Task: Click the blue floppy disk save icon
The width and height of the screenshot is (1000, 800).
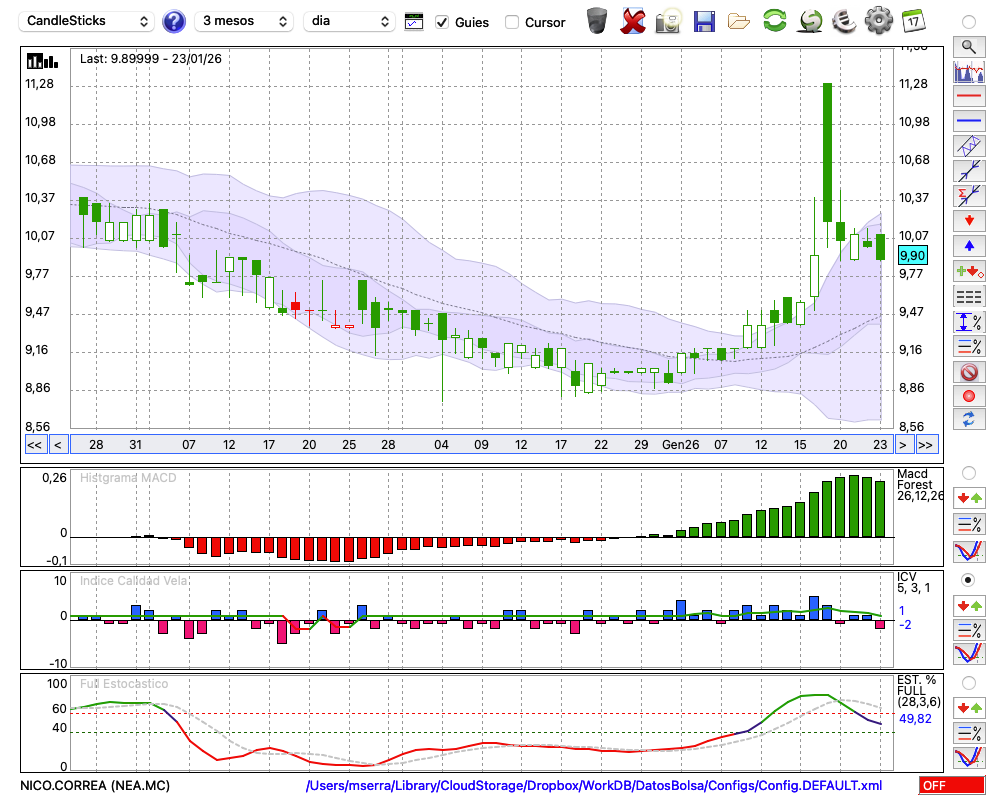Action: tap(704, 20)
